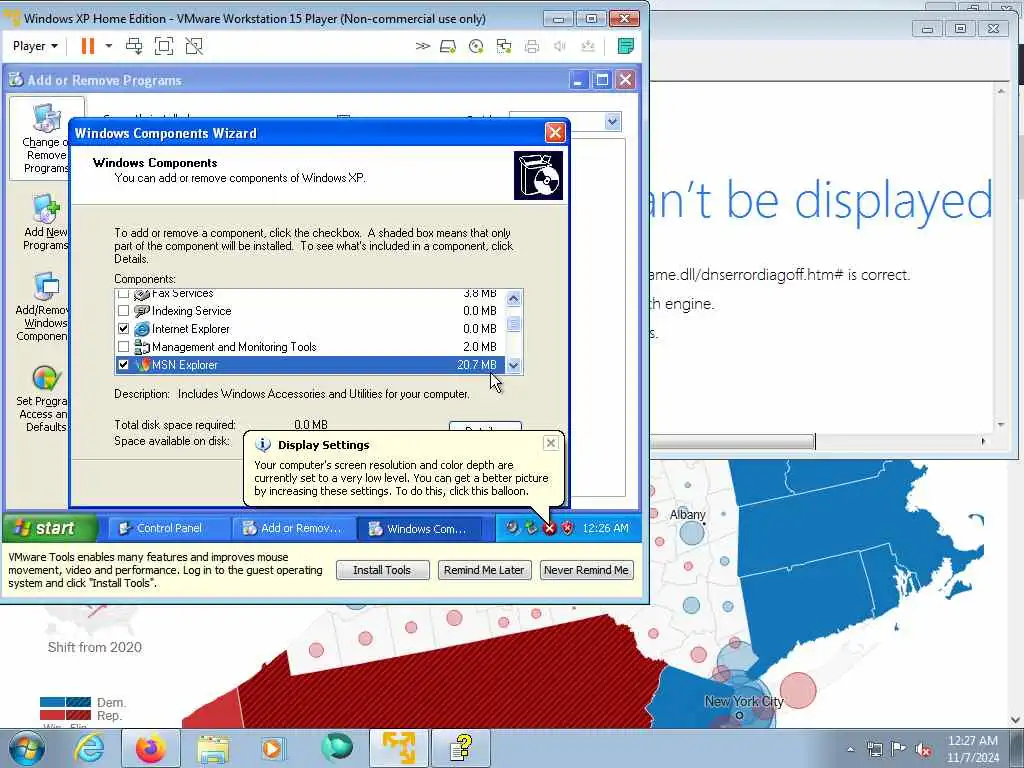This screenshot has width=1024, height=768.
Task: Open Windows Explorer folder taskbar icon
Action: pyautogui.click(x=213, y=748)
